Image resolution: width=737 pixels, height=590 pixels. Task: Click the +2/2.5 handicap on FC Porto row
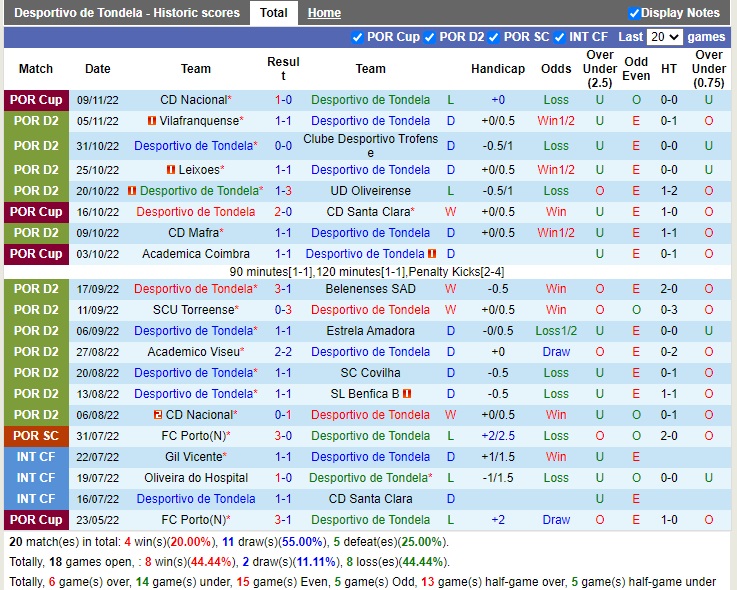pyautogui.click(x=498, y=436)
